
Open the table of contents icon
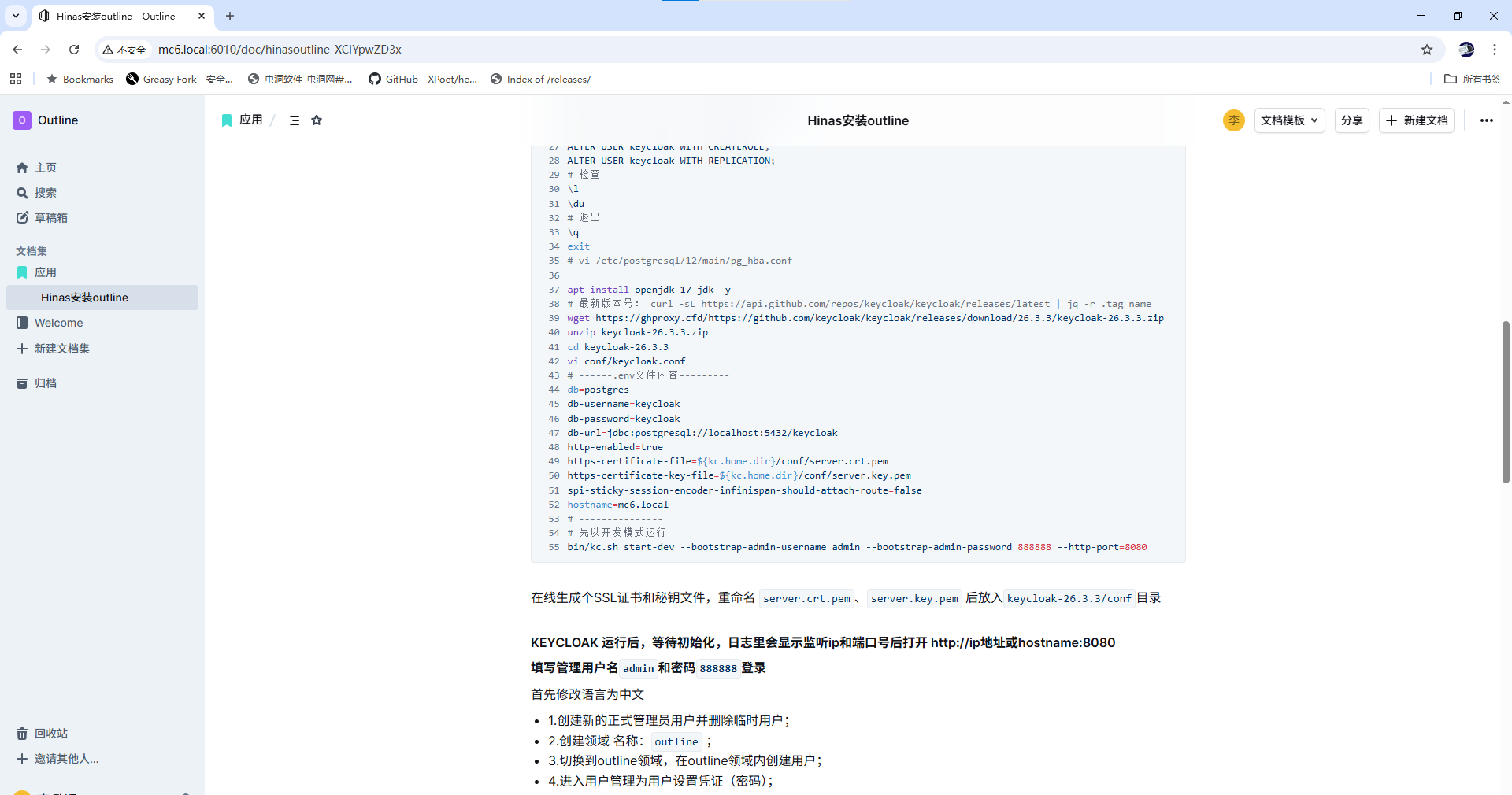[295, 120]
